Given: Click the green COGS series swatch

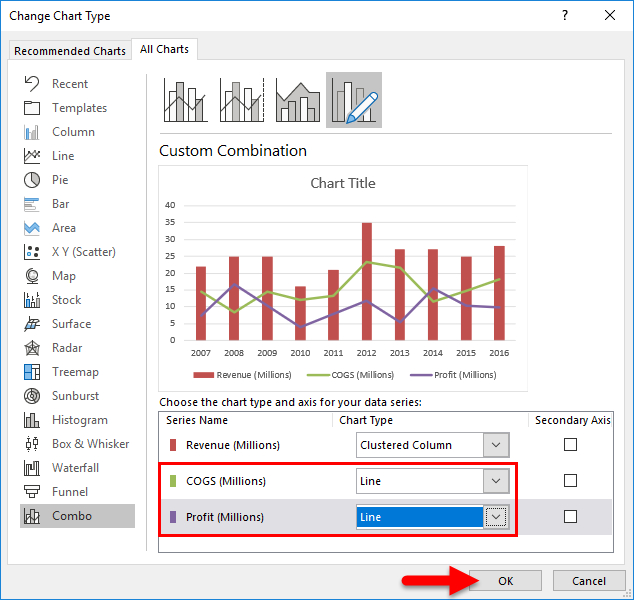Looking at the screenshot, I should [x=173, y=481].
